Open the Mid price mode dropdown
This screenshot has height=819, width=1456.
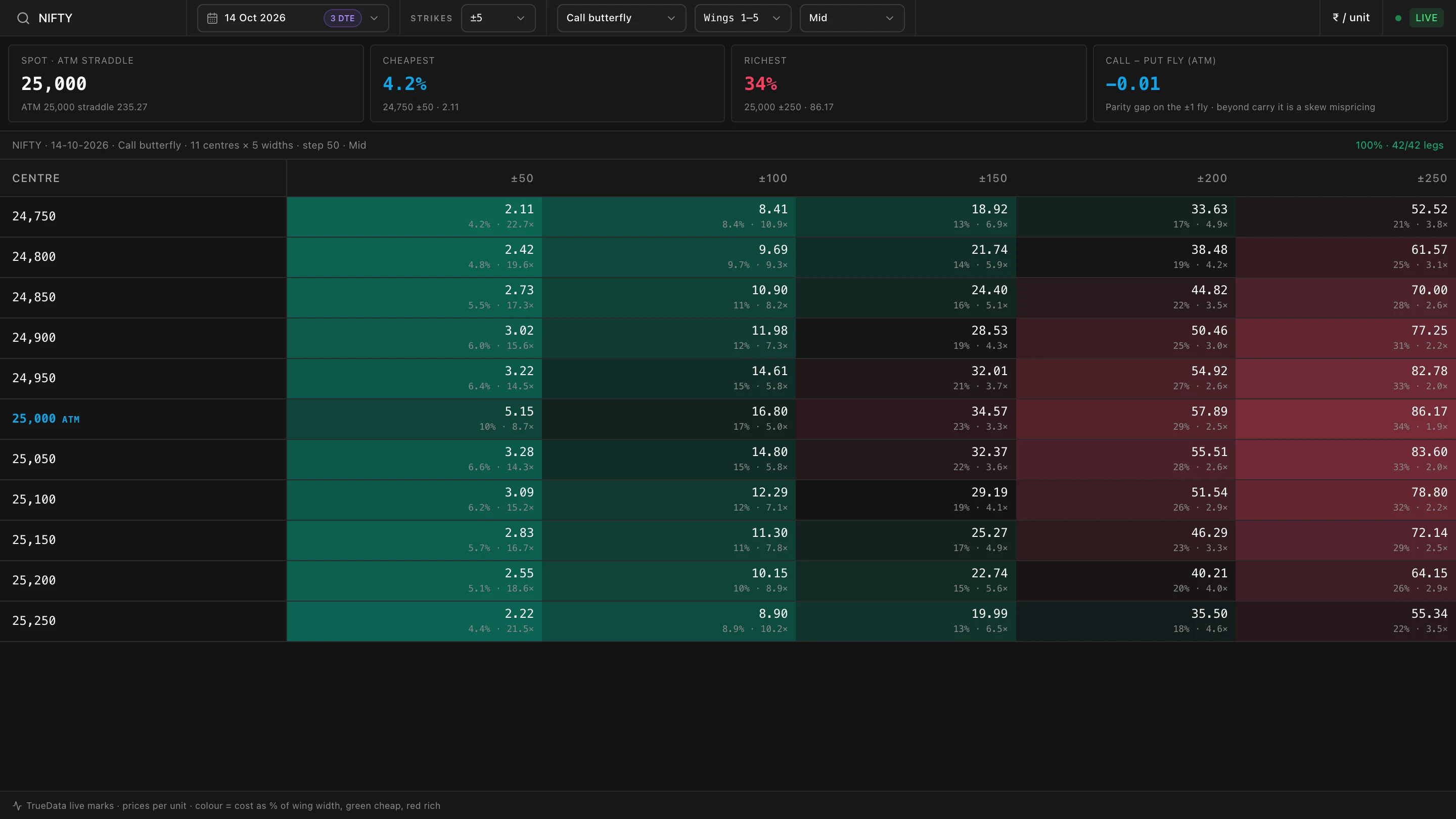point(852,18)
